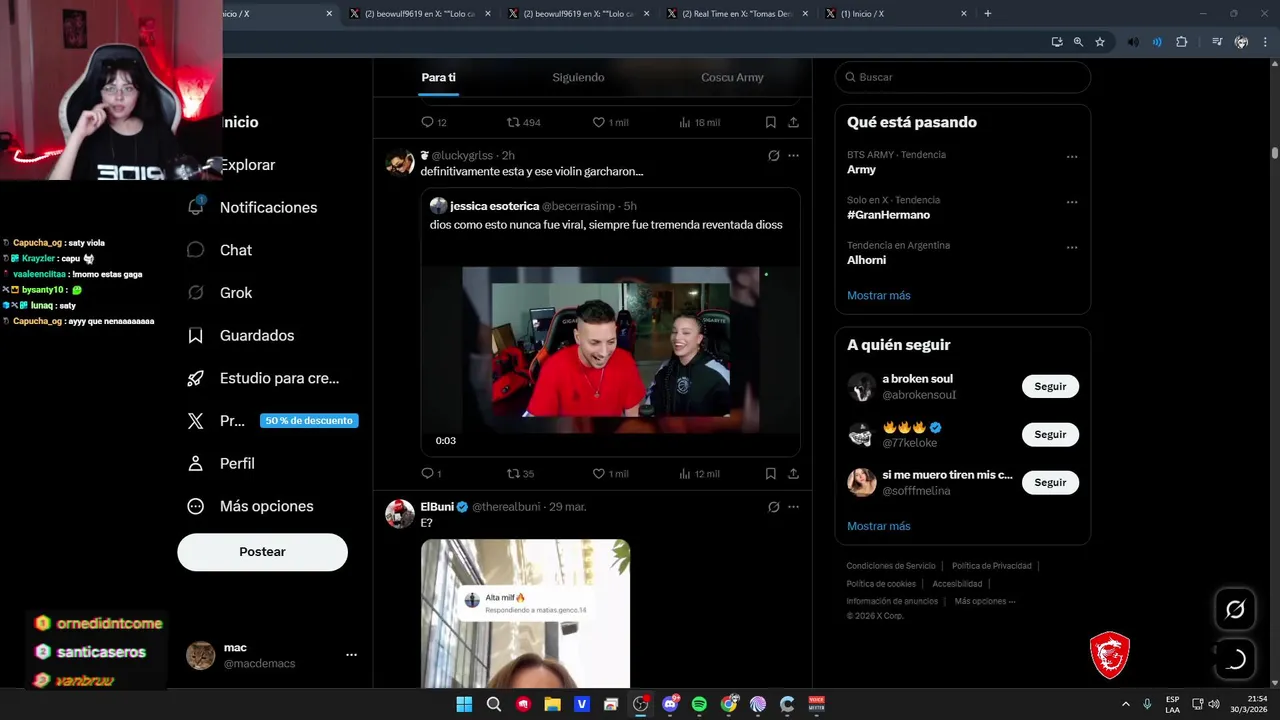Switch to Para ti tab
The height and width of the screenshot is (720, 1280).
coord(438,77)
